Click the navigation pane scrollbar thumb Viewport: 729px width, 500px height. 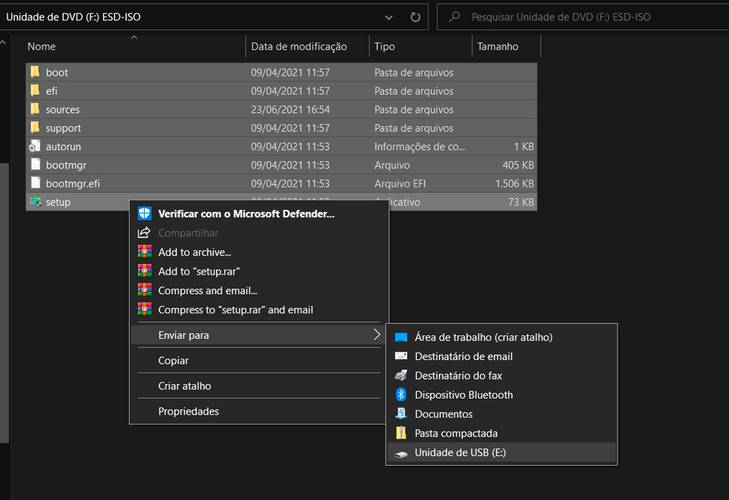(4, 302)
